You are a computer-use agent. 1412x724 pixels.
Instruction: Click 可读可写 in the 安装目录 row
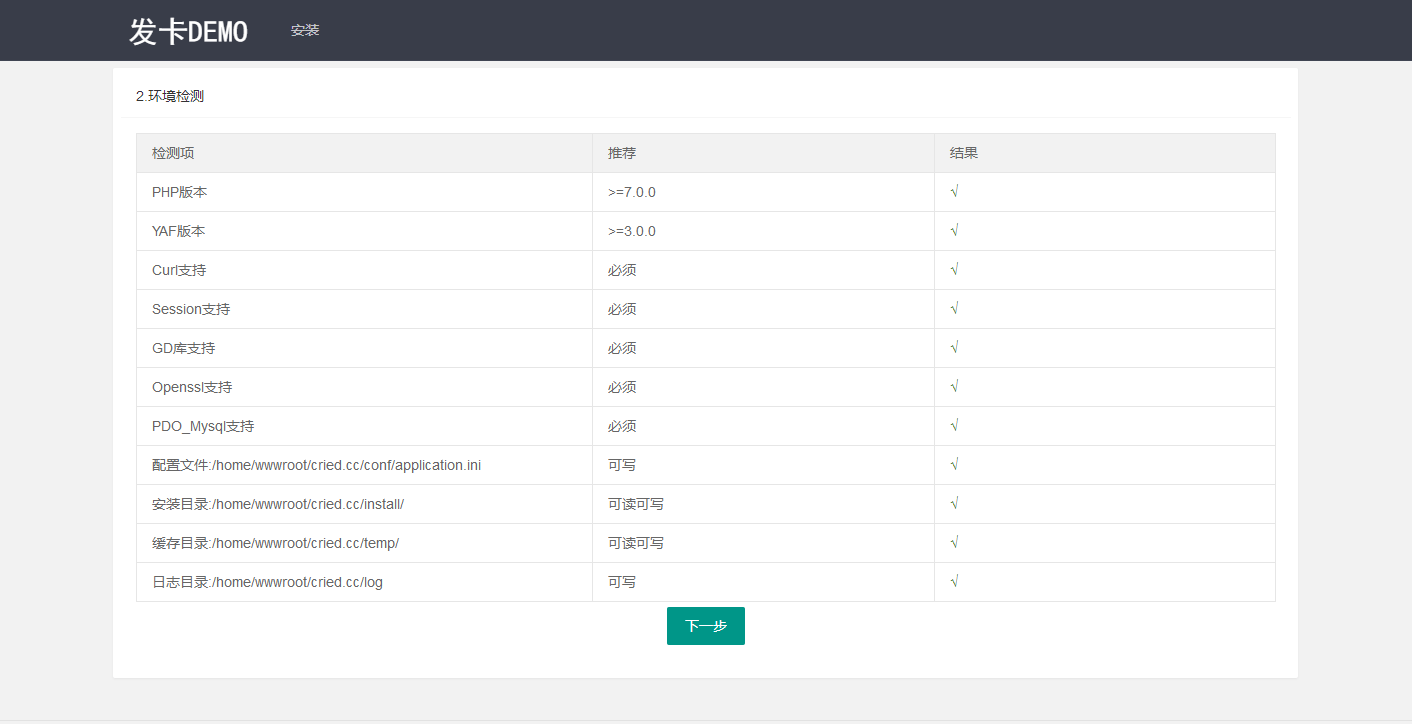[636, 504]
